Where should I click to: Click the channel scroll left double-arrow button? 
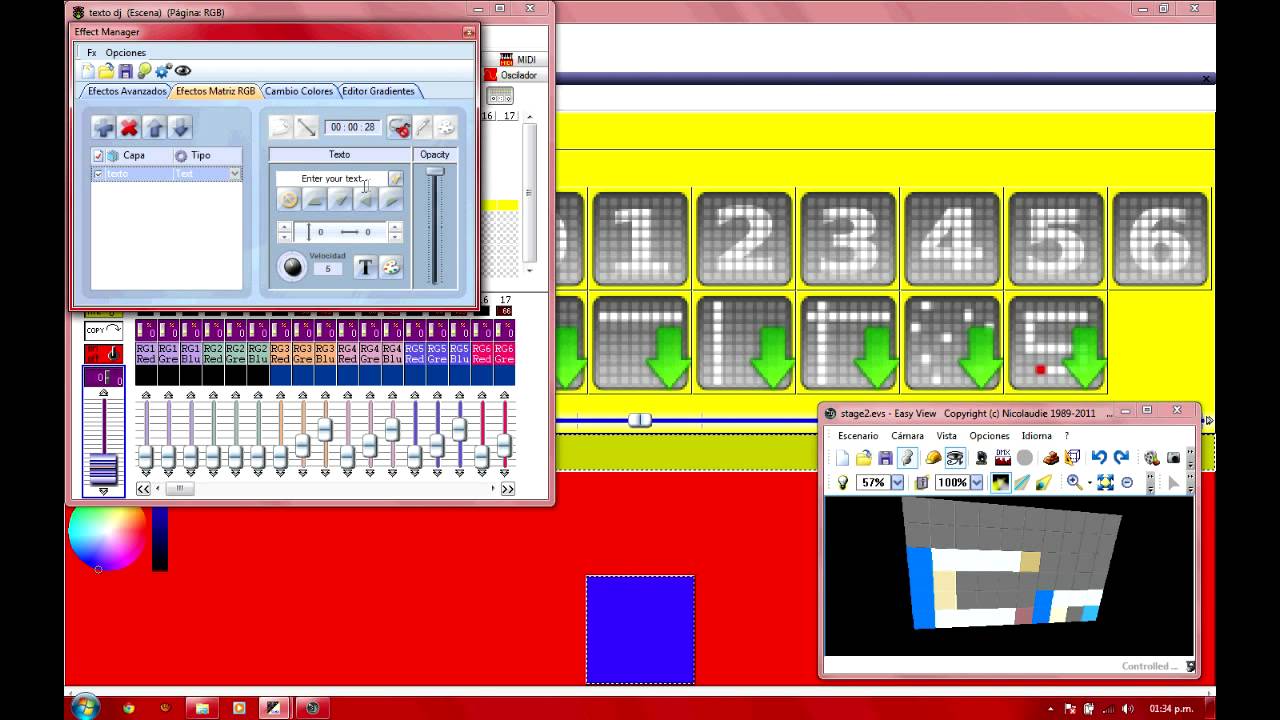[144, 489]
